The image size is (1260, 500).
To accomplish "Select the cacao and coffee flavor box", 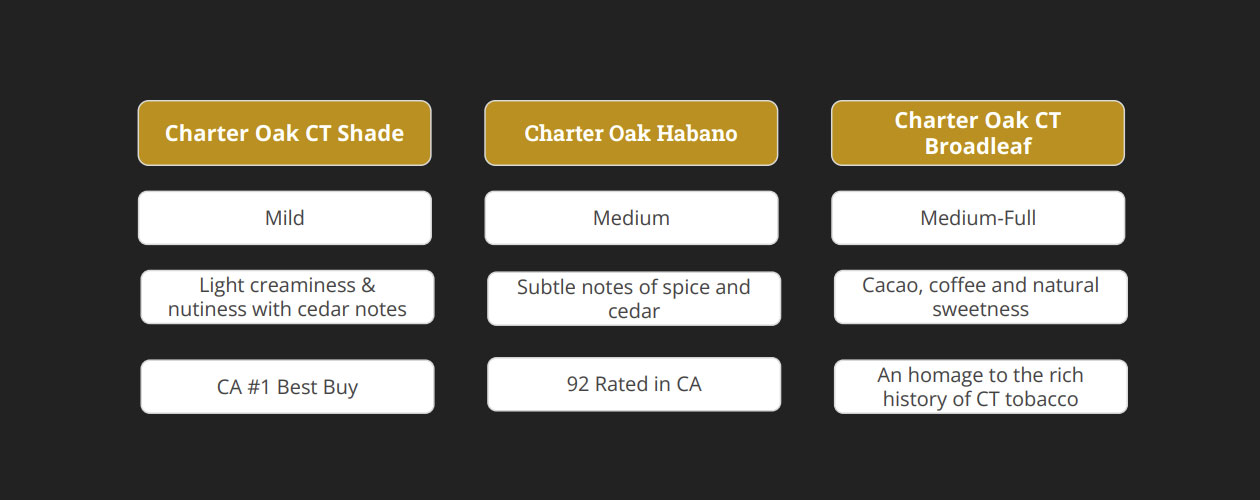I will [x=981, y=297].
